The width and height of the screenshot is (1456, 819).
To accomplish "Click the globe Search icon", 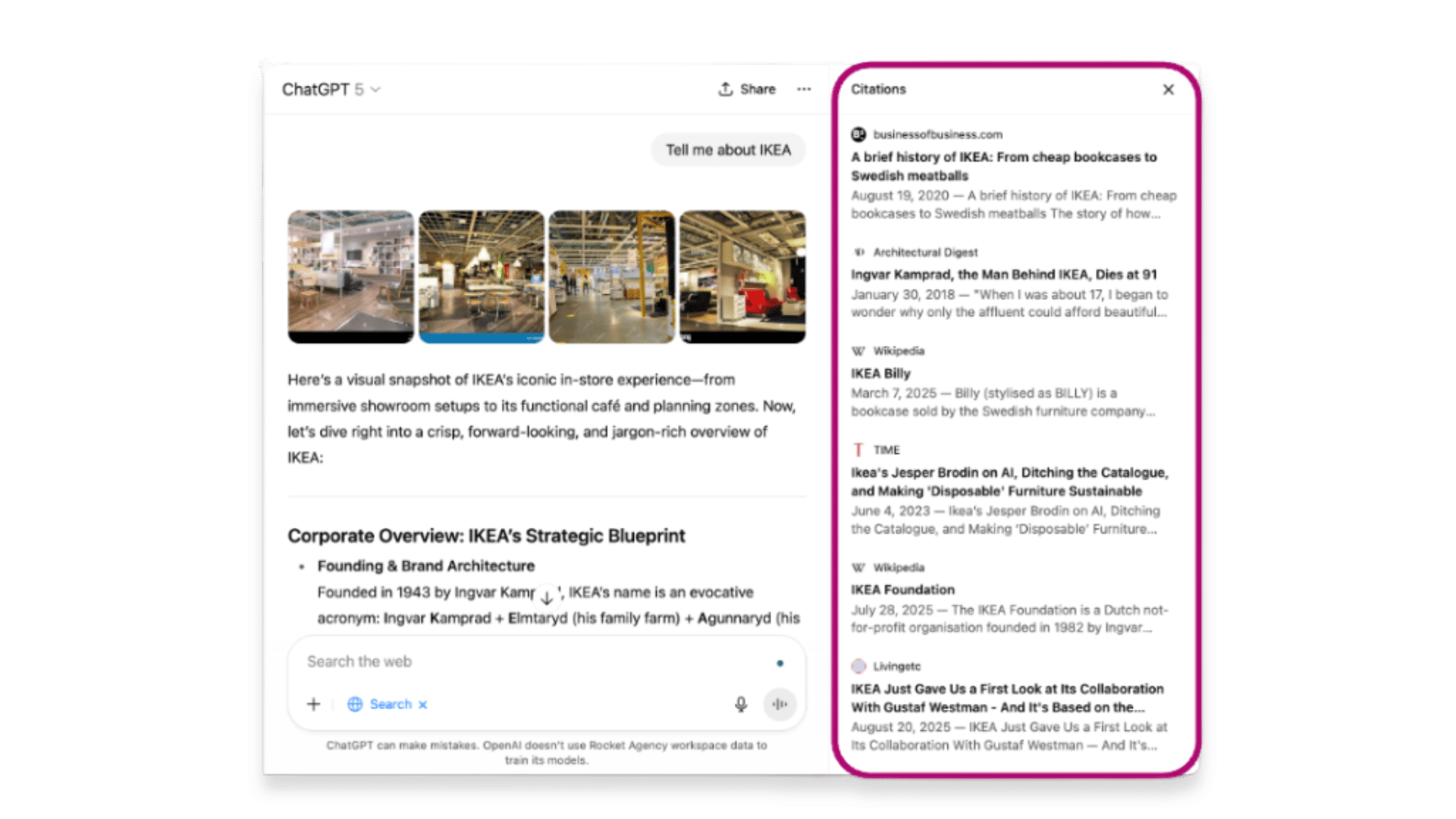I will tap(355, 704).
